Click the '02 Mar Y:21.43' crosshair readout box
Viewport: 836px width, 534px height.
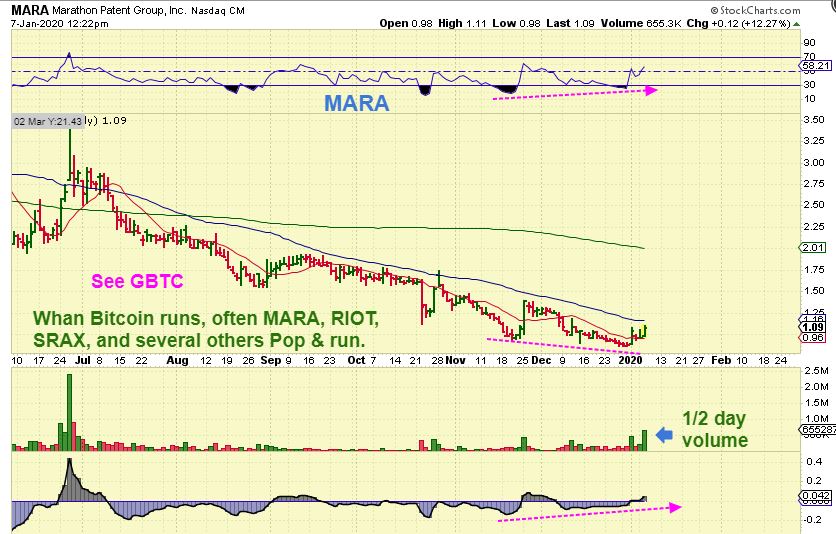[48, 122]
